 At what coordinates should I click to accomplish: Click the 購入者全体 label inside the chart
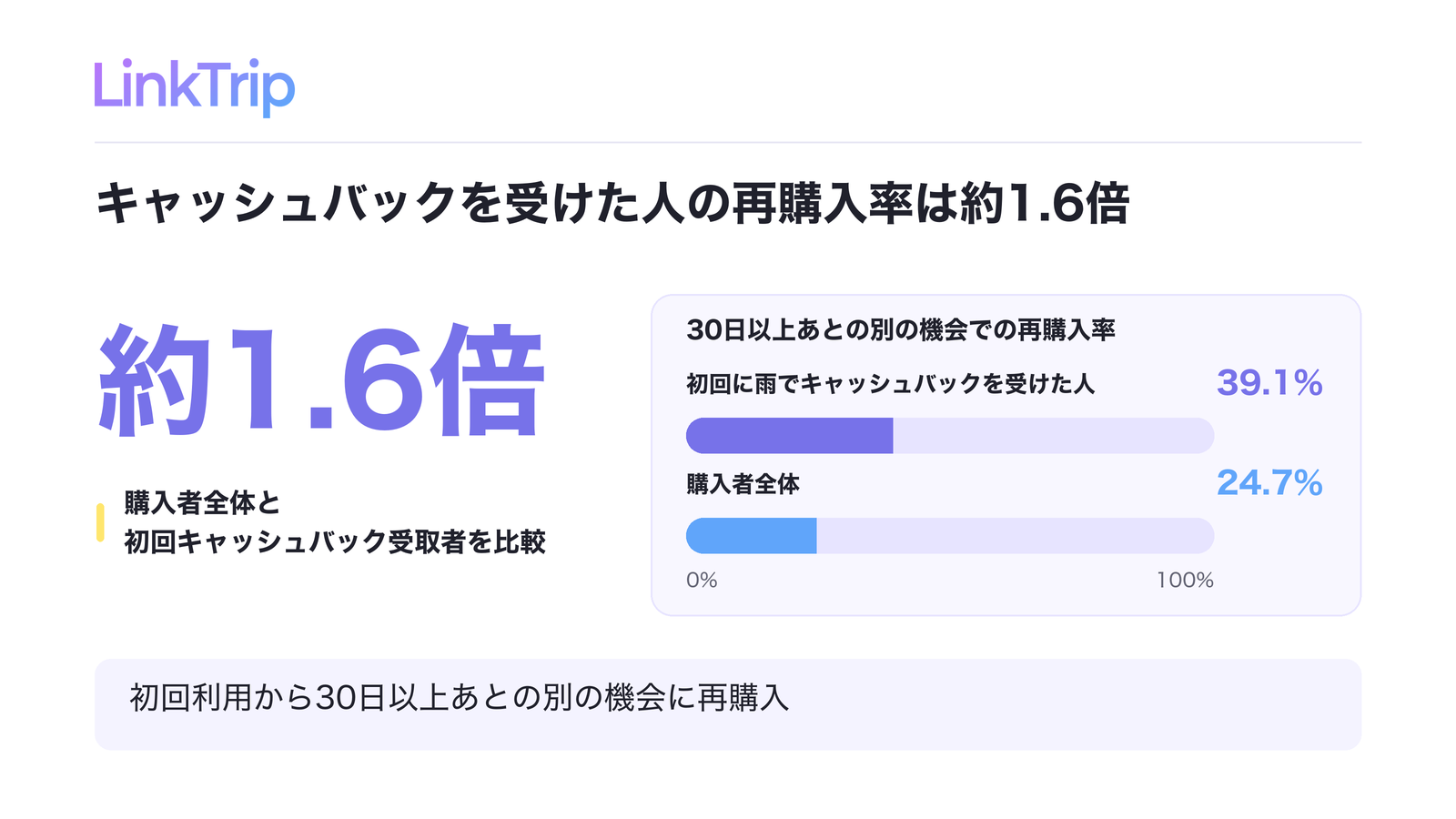click(743, 484)
